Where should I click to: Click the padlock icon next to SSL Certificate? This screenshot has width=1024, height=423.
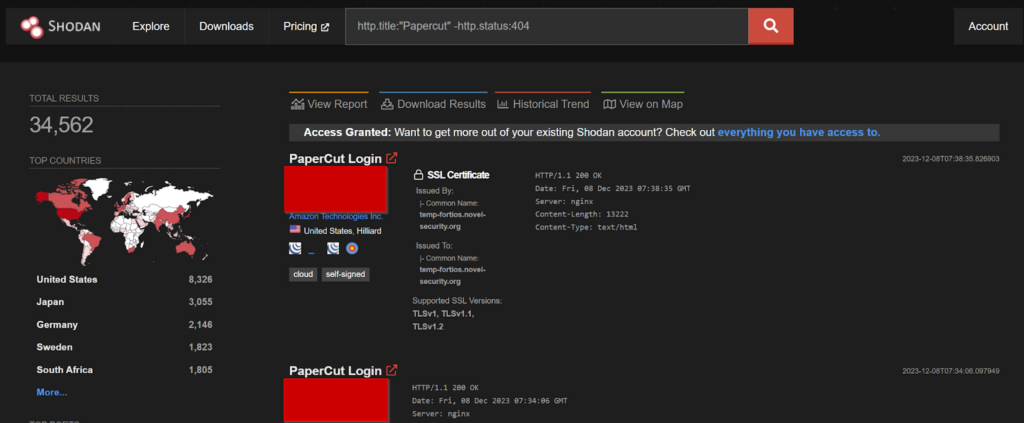pos(418,175)
